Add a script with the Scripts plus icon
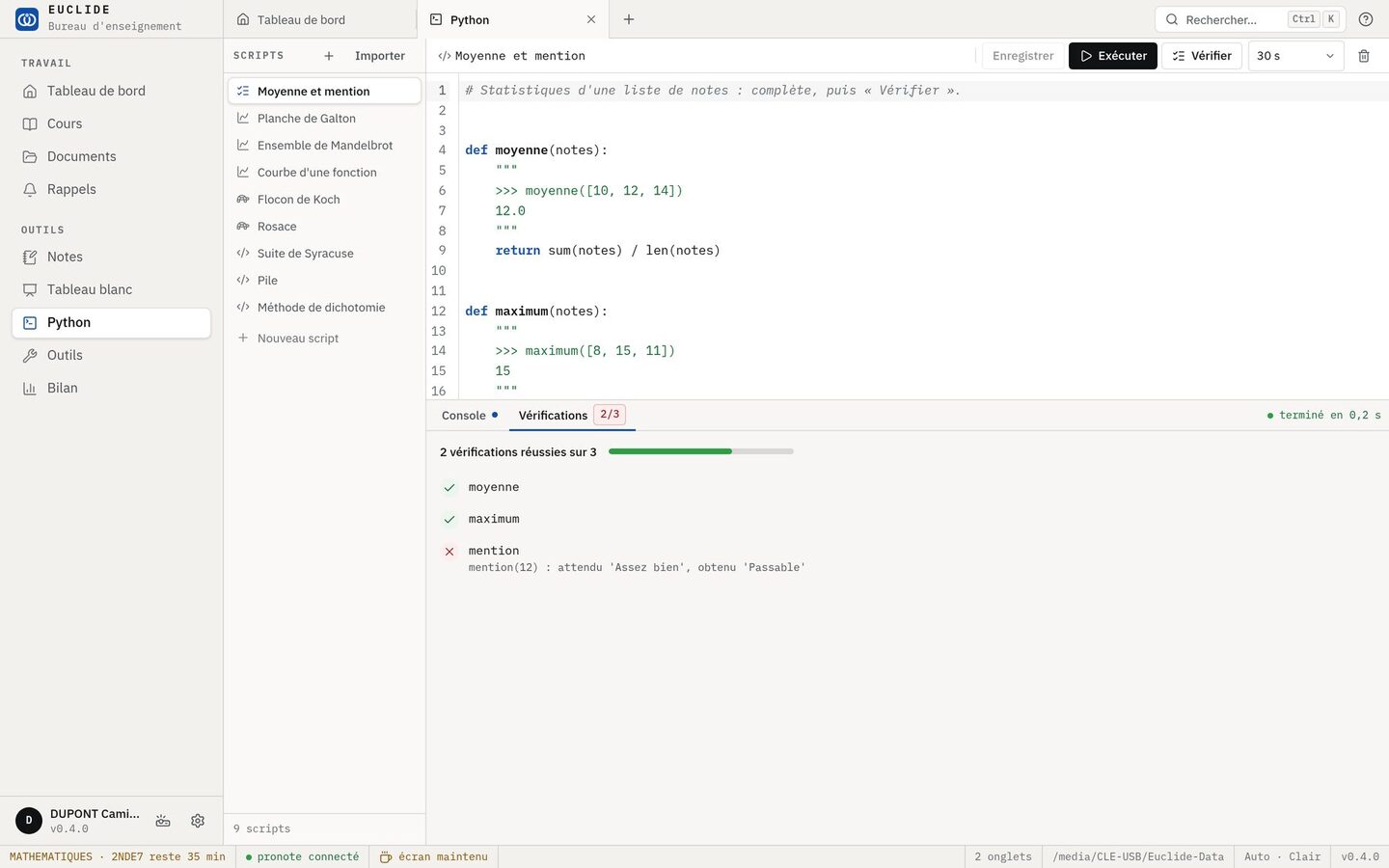The image size is (1389, 868). (329, 56)
